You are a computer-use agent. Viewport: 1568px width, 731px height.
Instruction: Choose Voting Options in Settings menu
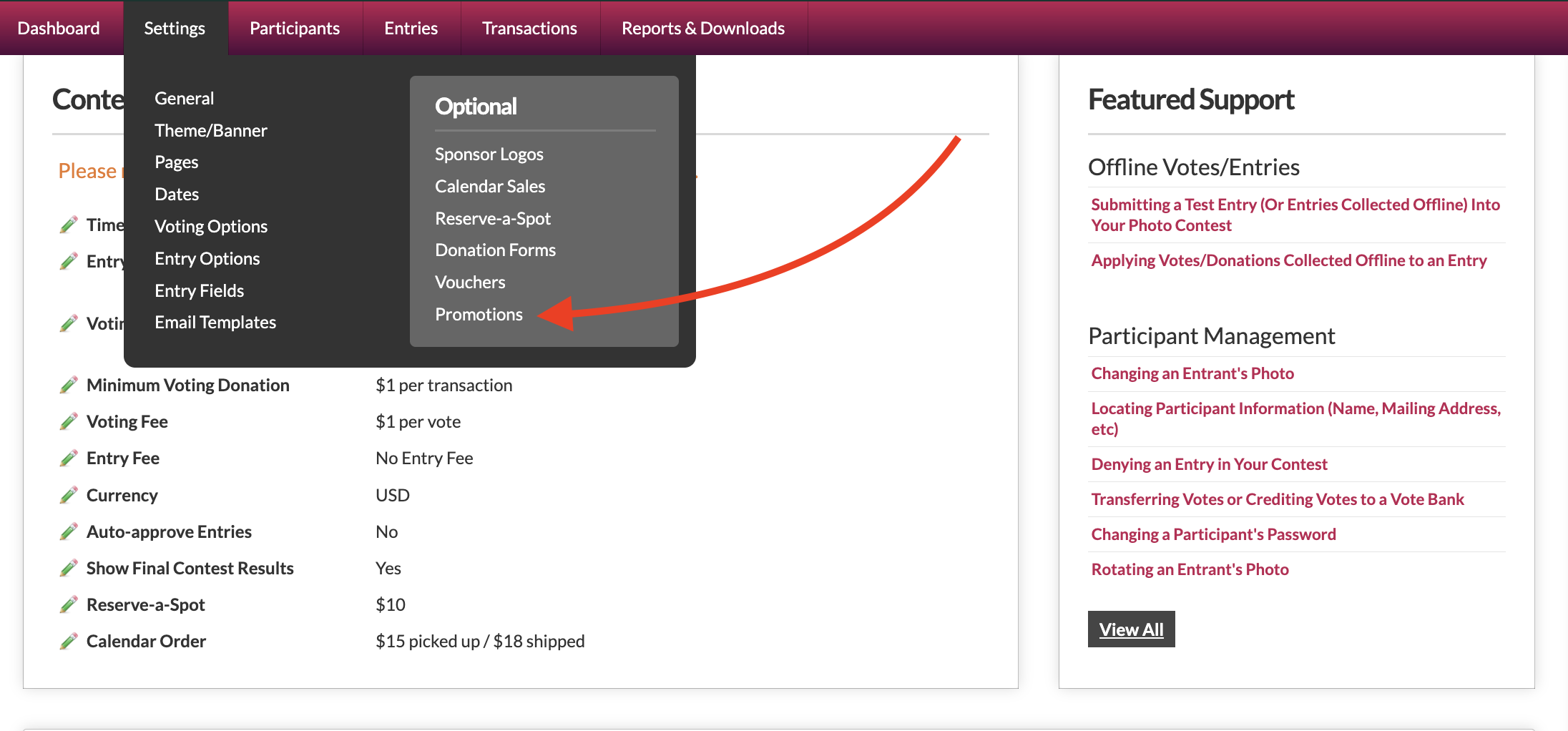(211, 227)
